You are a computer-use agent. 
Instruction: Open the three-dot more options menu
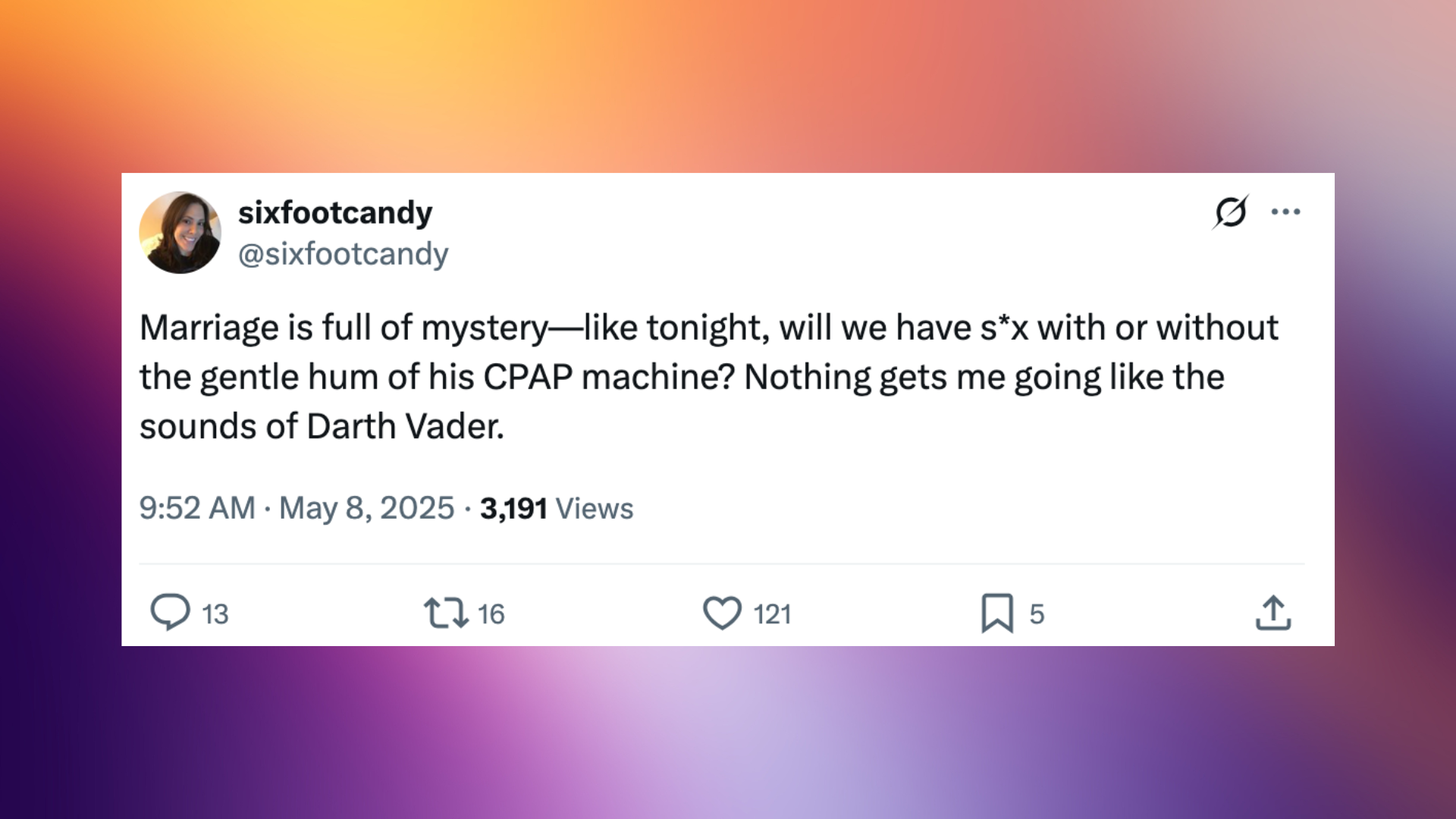click(x=1287, y=213)
